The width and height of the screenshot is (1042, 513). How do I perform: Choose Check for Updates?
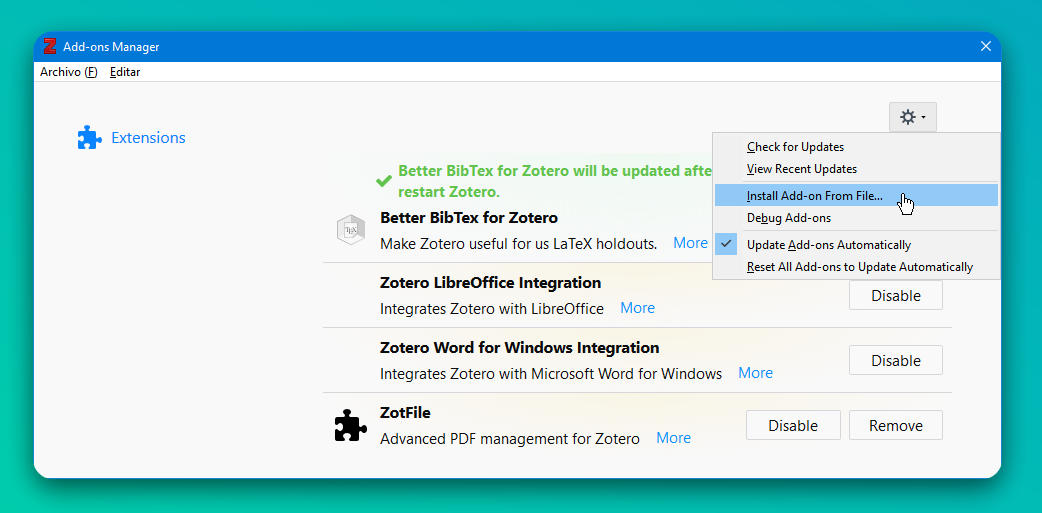[856, 147]
